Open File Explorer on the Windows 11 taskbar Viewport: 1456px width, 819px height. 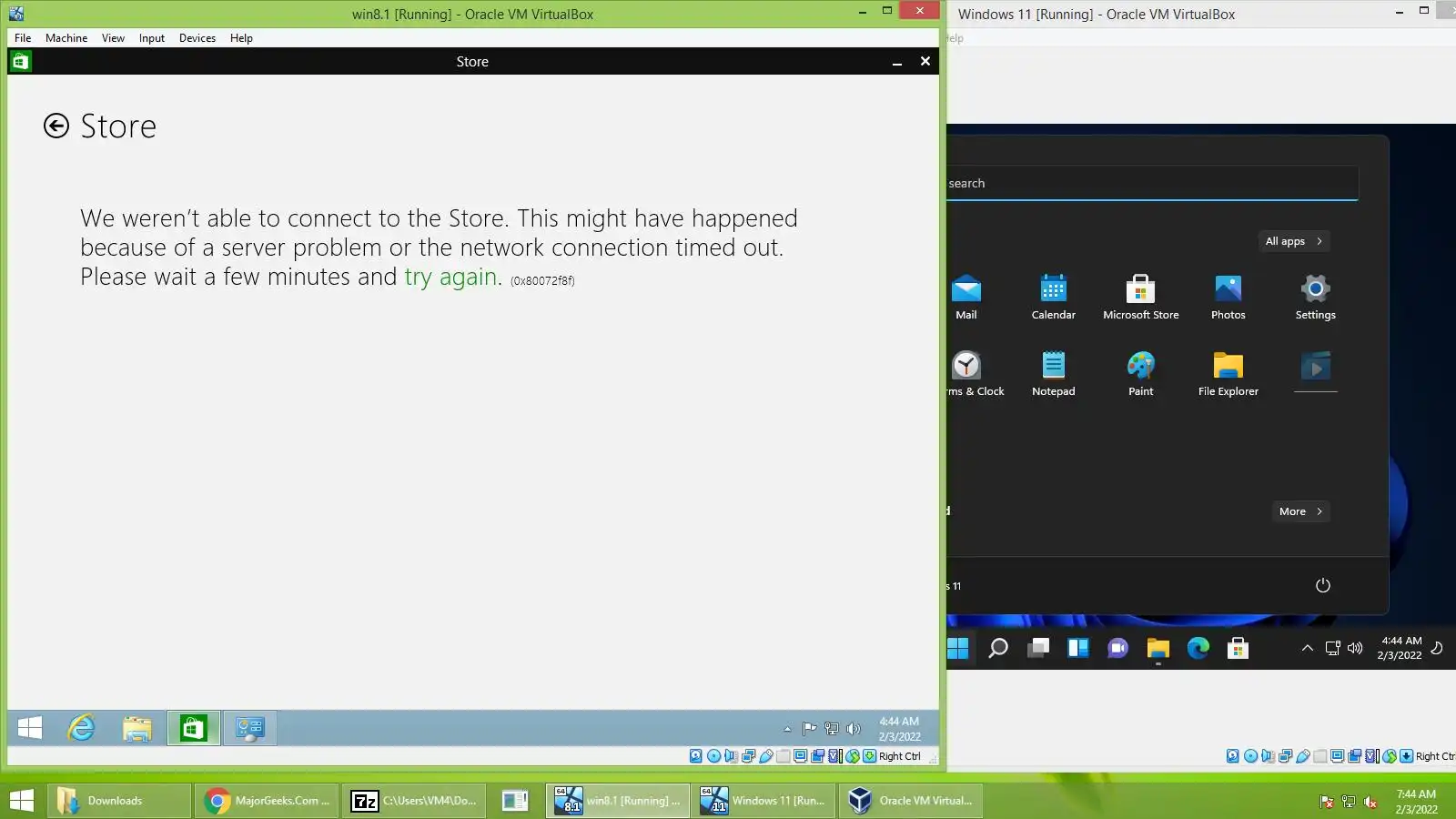1158,648
